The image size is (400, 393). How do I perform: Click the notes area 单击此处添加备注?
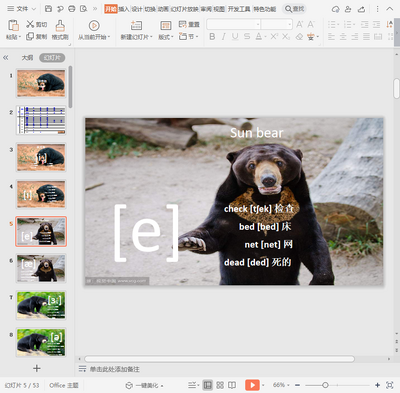pos(114,369)
